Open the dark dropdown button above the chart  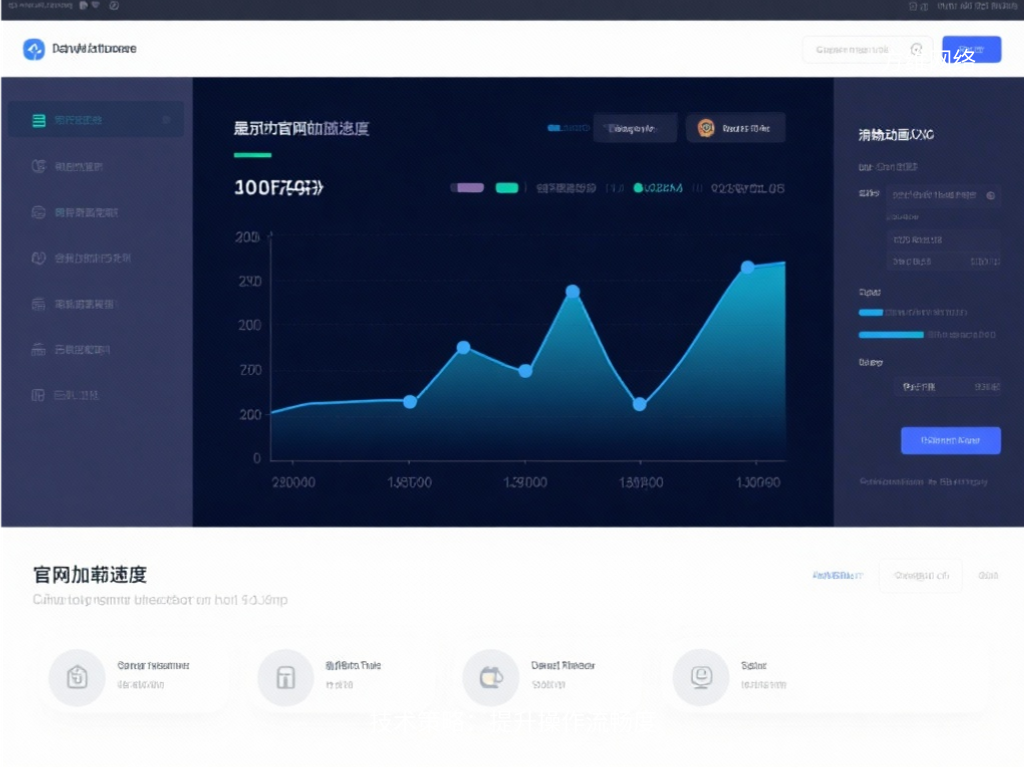[x=635, y=128]
